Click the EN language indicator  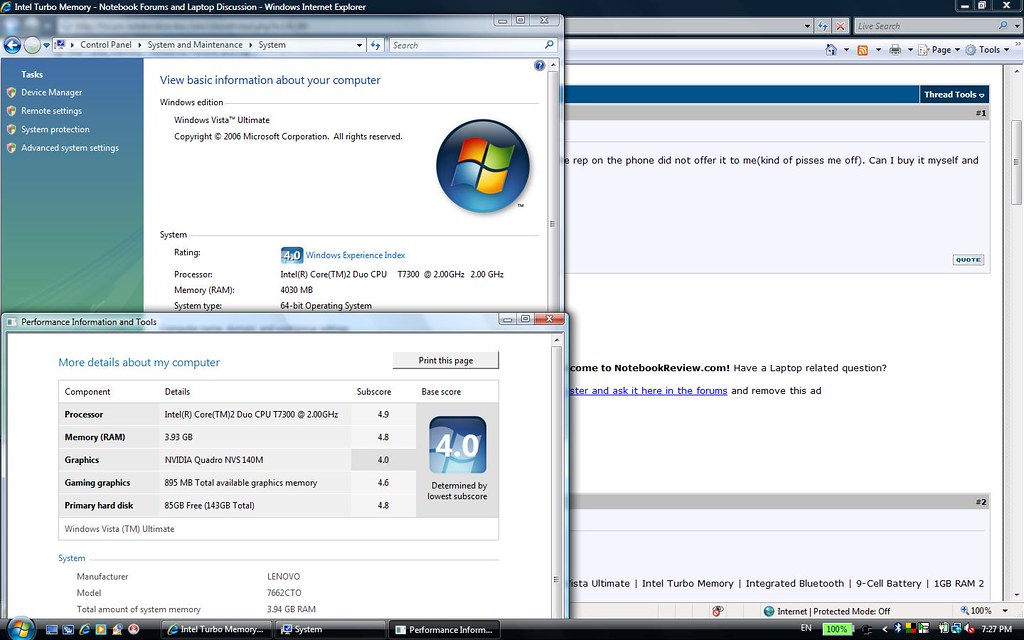click(806, 628)
